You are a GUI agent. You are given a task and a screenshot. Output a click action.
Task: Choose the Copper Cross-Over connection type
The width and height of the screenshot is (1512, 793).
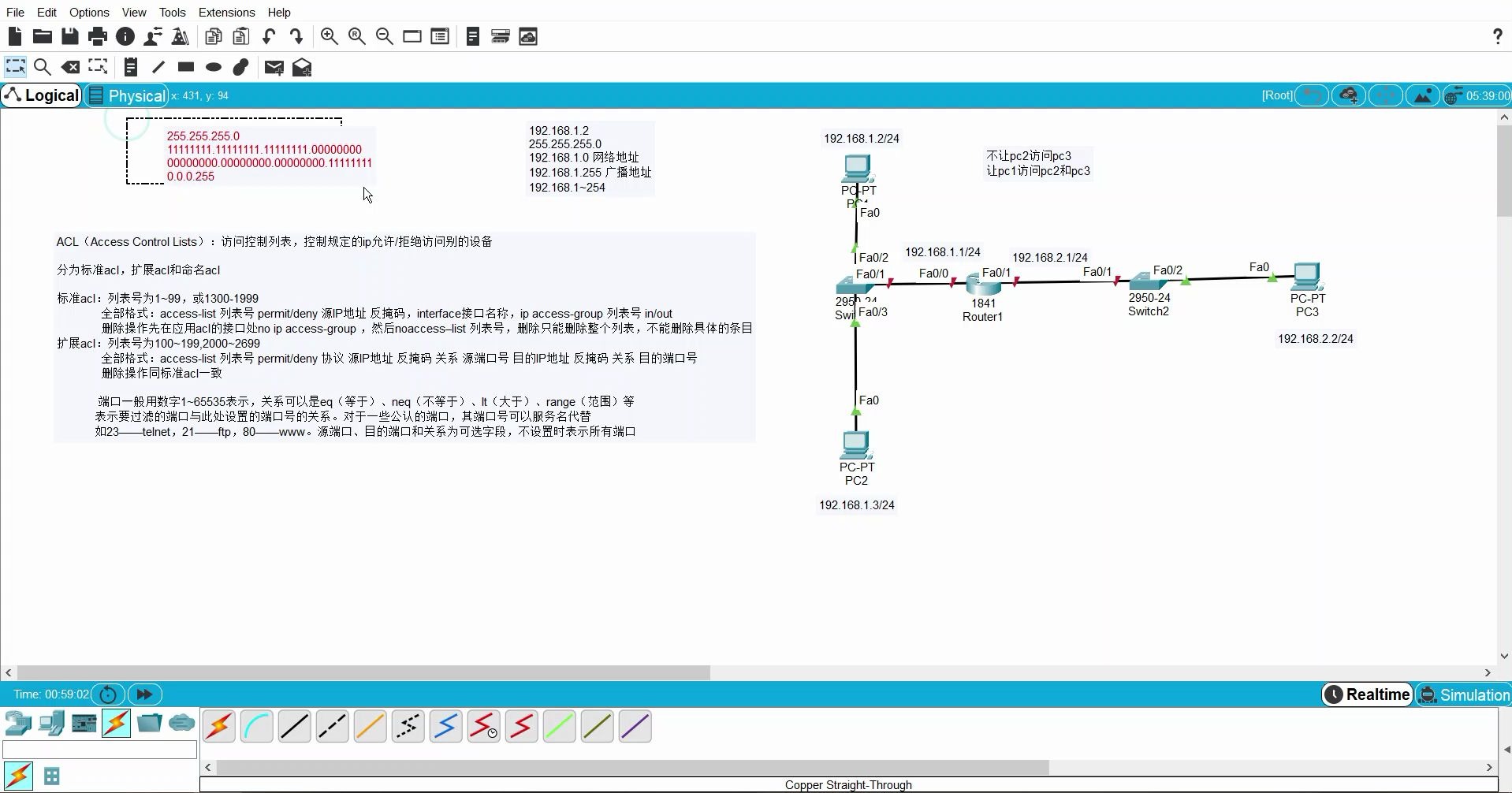pos(332,725)
